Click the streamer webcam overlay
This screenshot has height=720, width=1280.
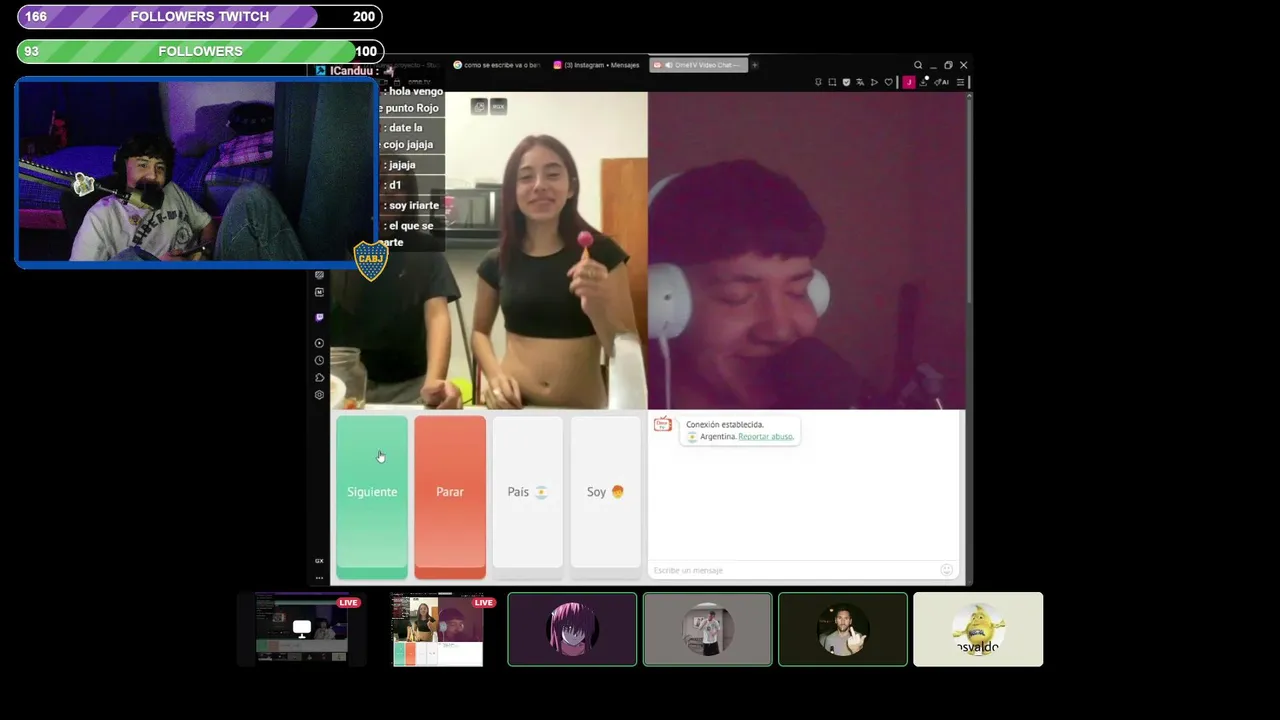click(x=195, y=172)
